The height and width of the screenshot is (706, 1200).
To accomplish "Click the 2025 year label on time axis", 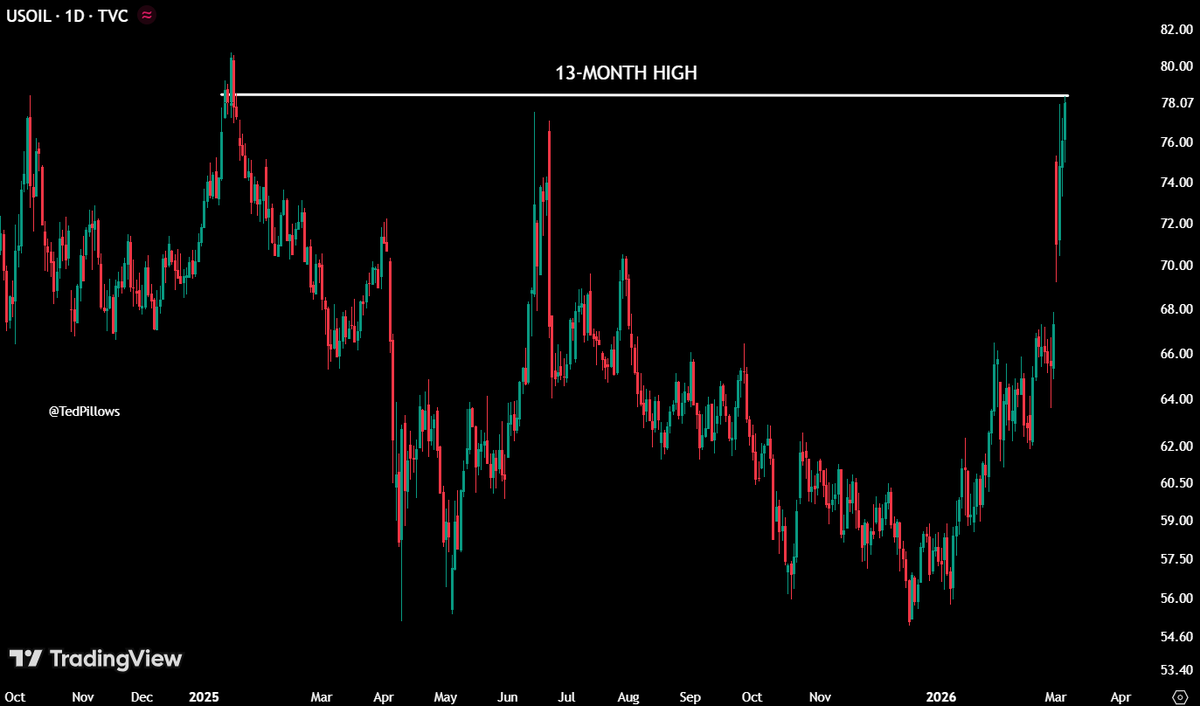I will (204, 696).
